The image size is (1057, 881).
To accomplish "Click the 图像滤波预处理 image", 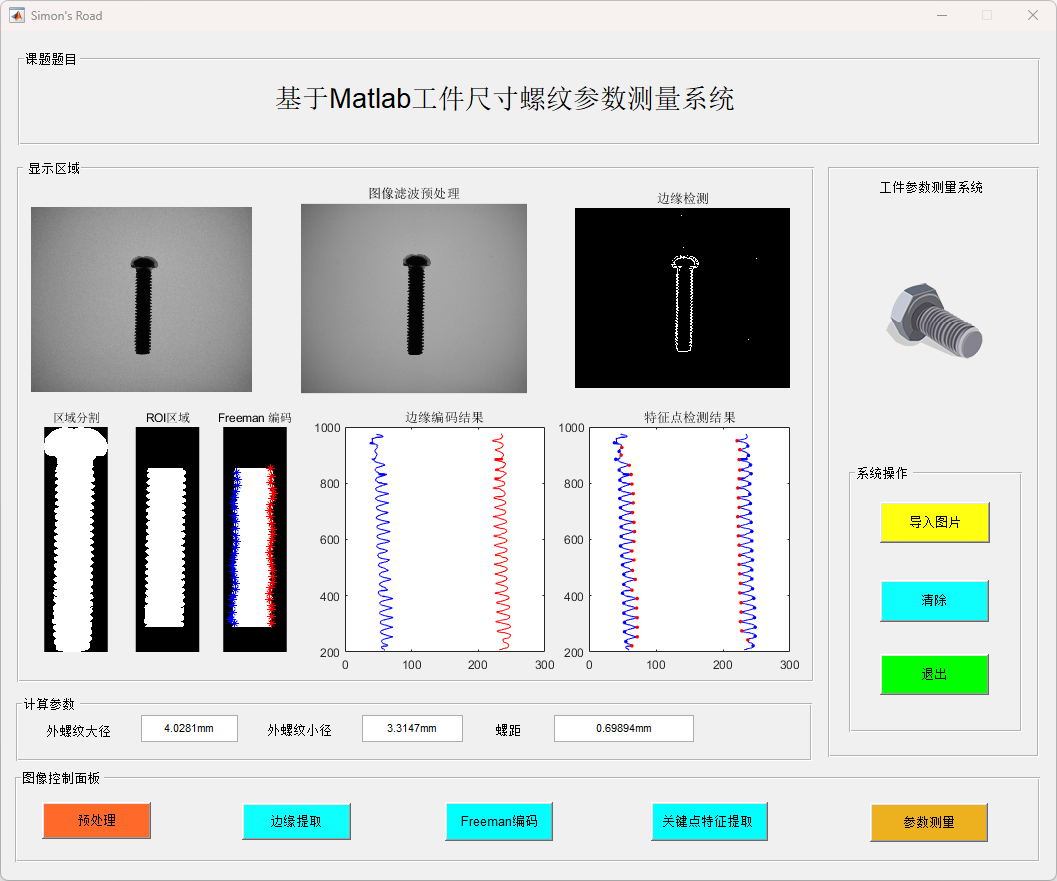I will (x=413, y=298).
